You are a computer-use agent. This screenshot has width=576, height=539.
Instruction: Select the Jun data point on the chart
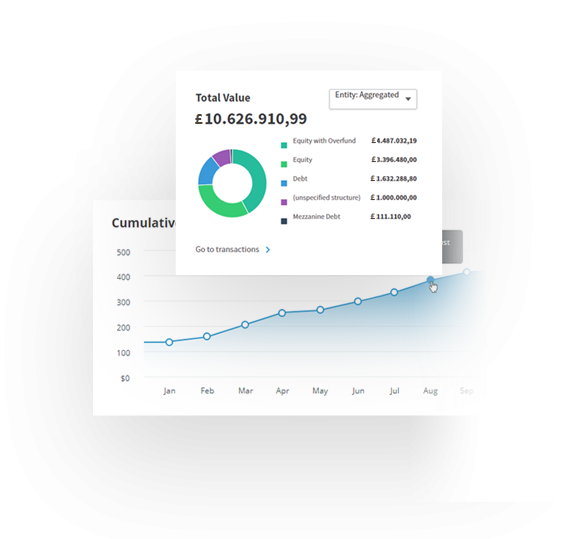coord(358,301)
